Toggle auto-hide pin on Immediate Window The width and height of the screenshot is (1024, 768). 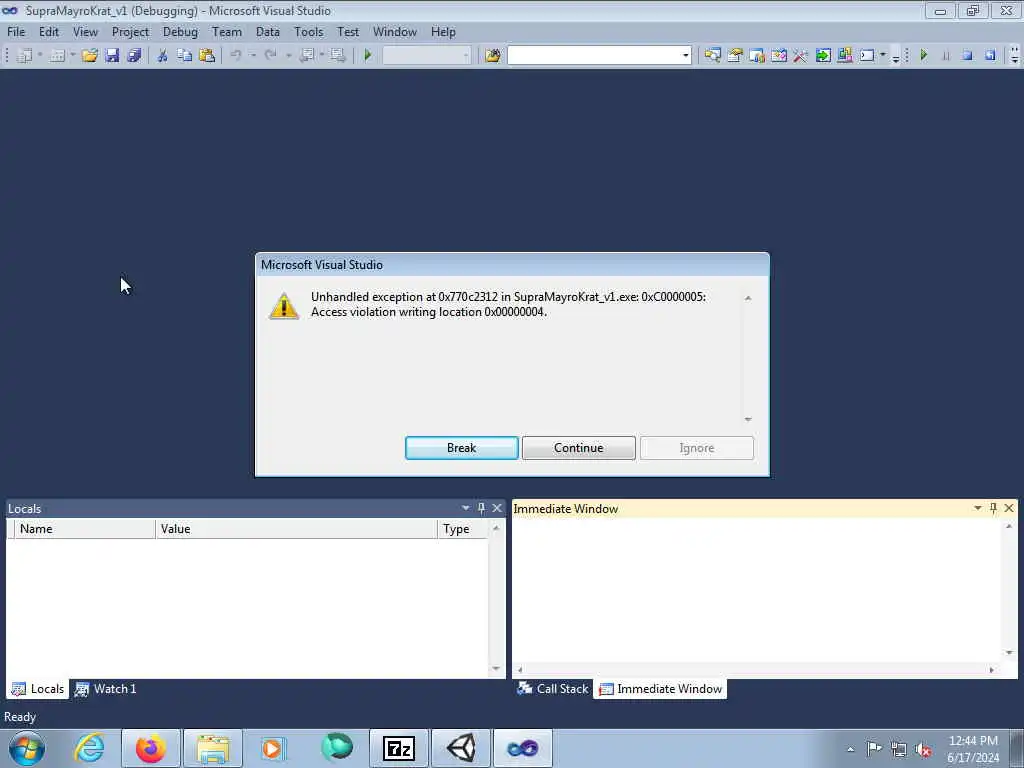(x=993, y=508)
